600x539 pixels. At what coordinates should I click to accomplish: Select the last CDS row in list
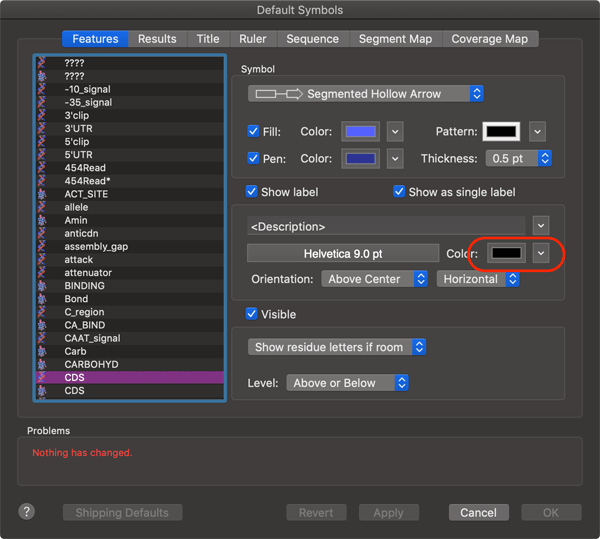pyautogui.click(x=130, y=391)
